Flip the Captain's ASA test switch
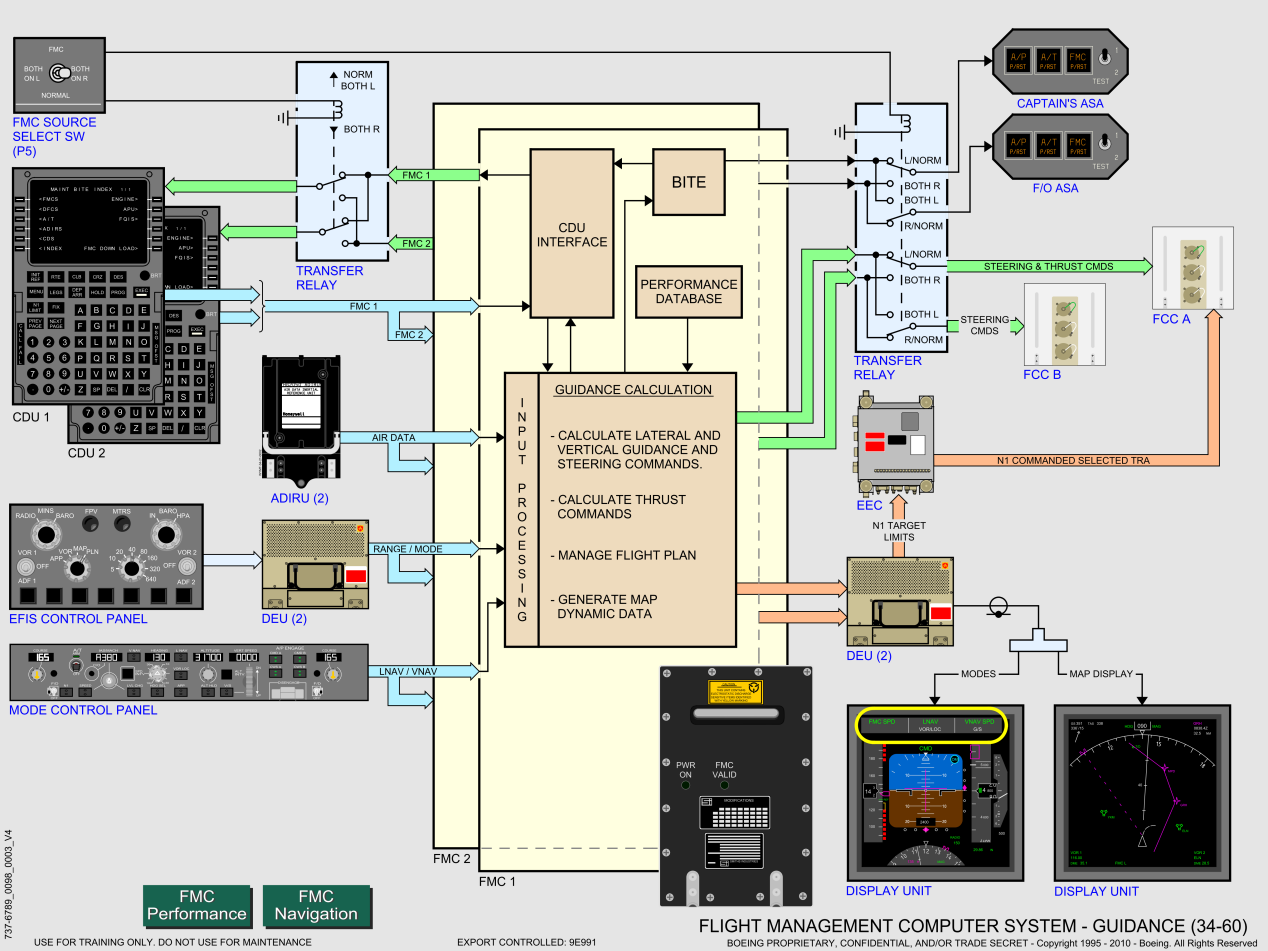 pos(1106,58)
